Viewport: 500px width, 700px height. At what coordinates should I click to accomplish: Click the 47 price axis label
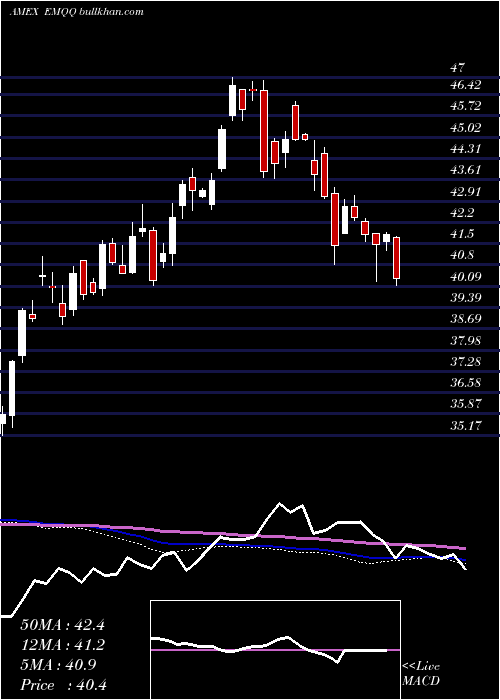pos(458,68)
